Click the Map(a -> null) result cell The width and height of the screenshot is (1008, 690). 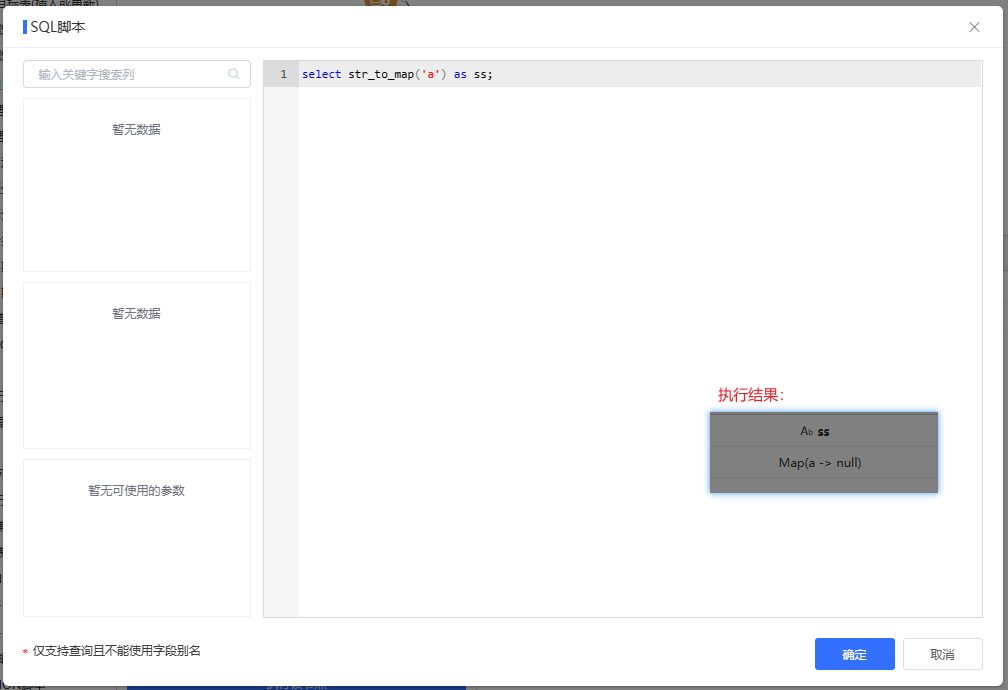pyautogui.click(x=820, y=462)
